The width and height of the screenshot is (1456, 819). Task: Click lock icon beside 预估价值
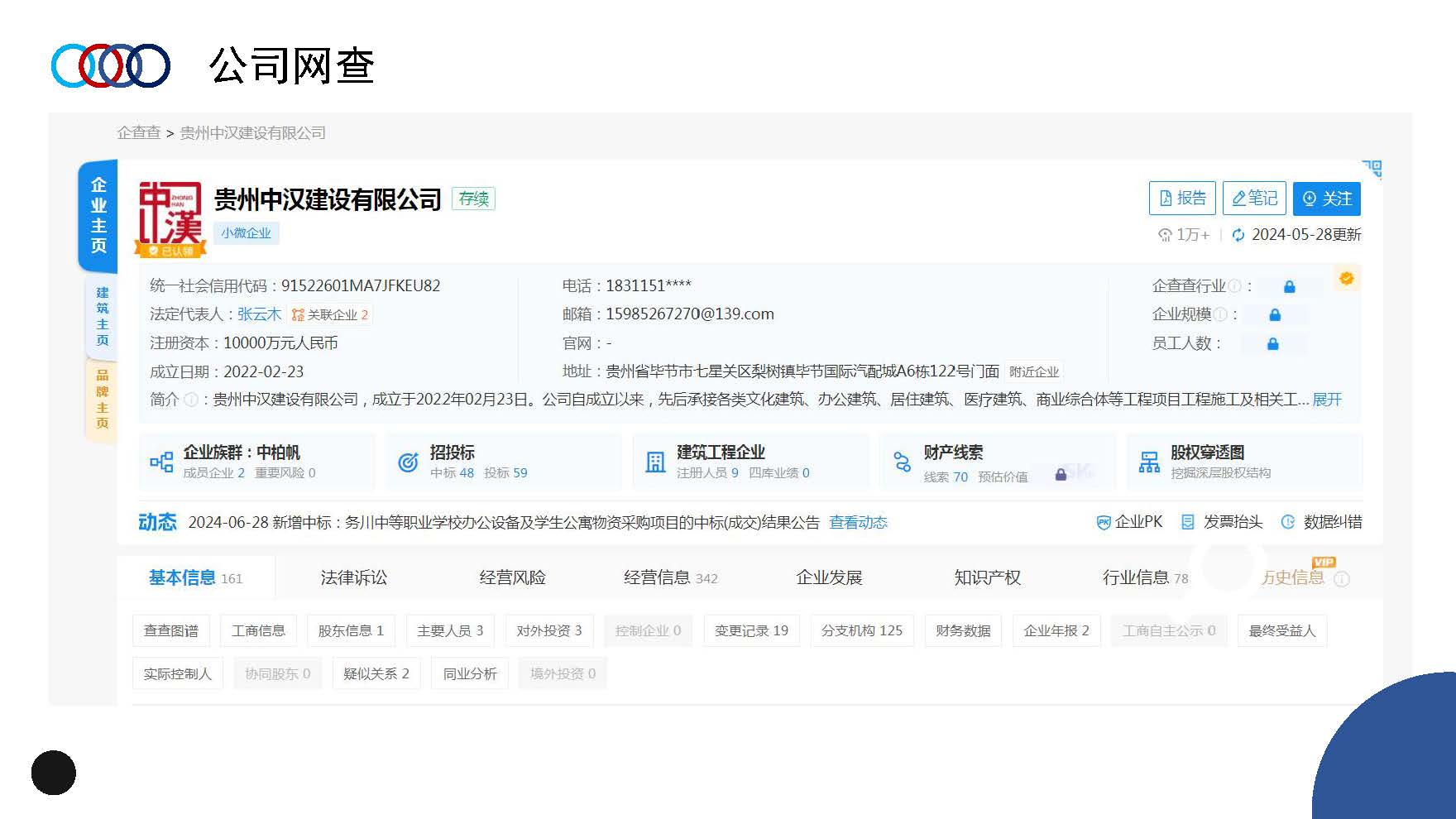coord(1061,475)
